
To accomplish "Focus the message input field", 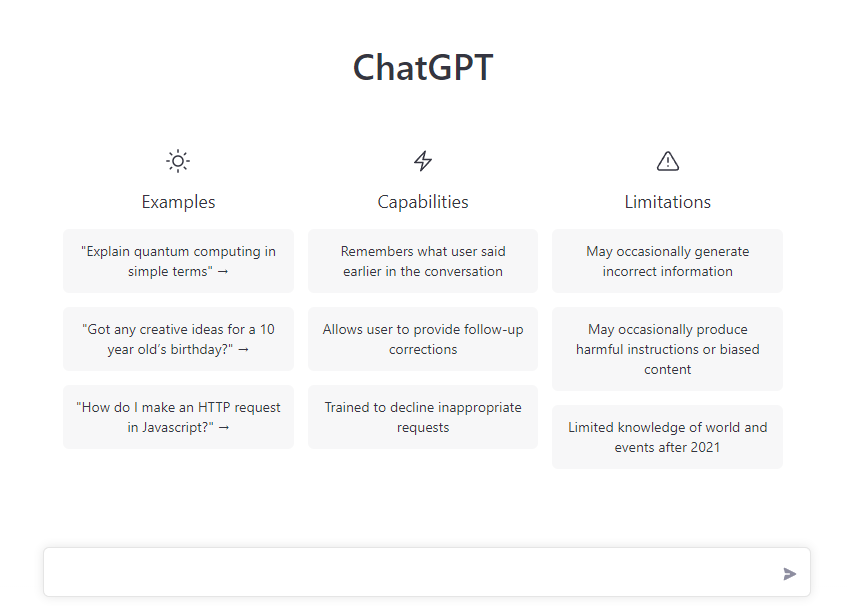I will (410, 573).
